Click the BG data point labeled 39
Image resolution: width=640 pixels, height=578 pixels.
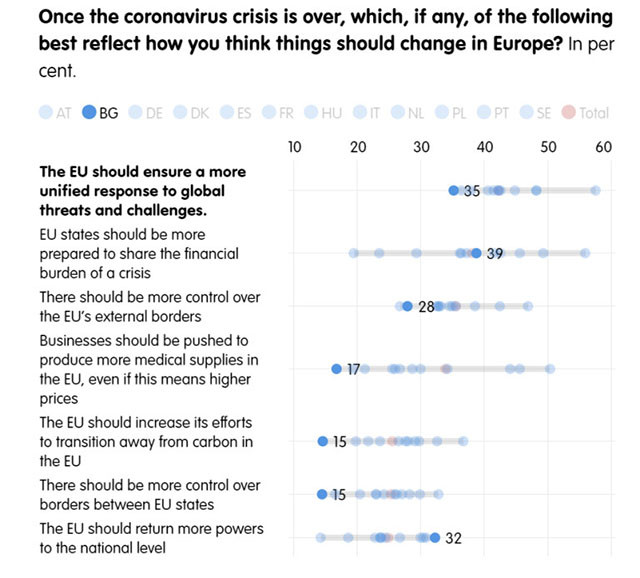[476, 253]
